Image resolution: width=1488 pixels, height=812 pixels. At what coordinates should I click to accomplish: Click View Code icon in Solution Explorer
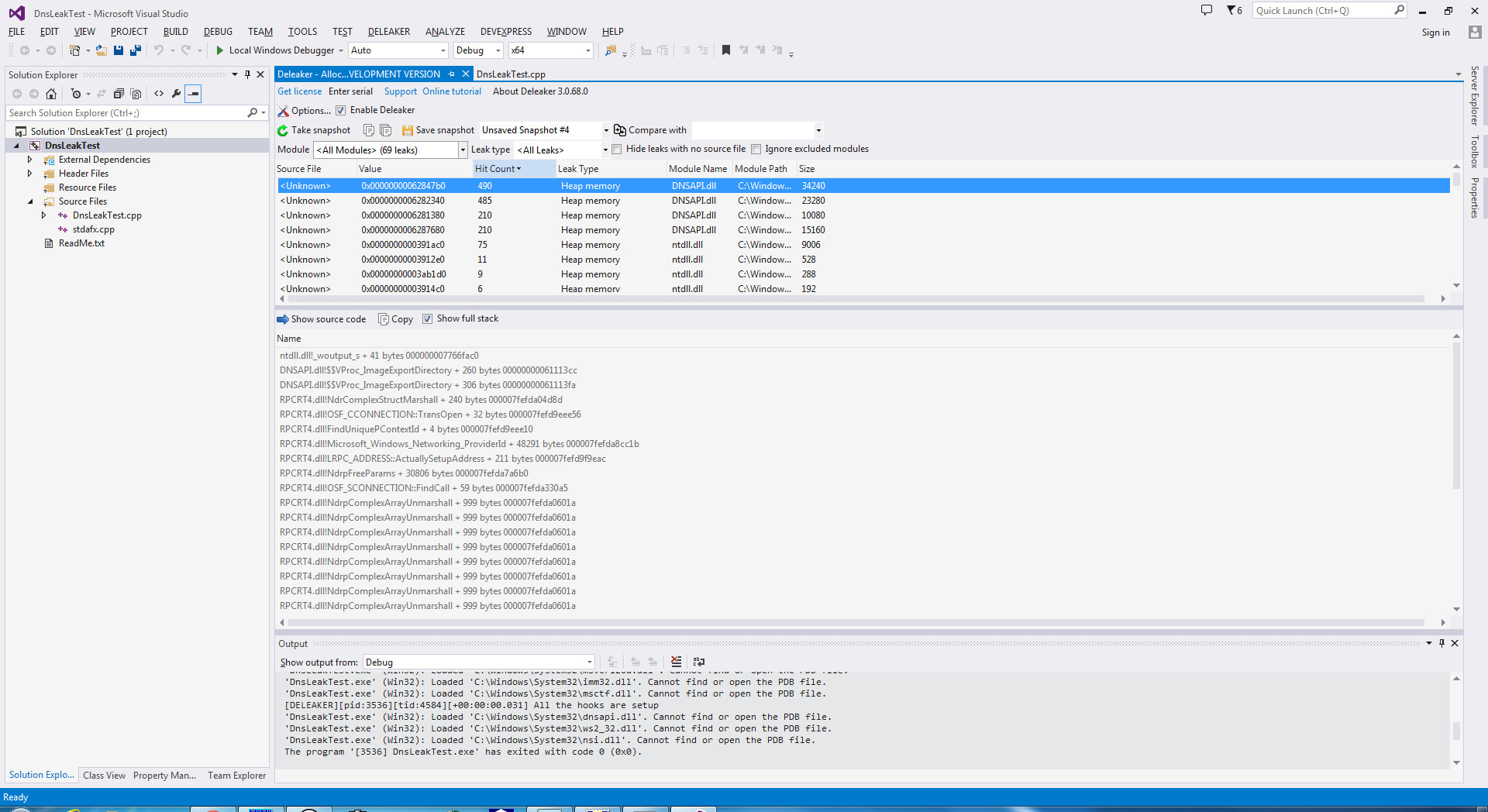click(x=159, y=94)
